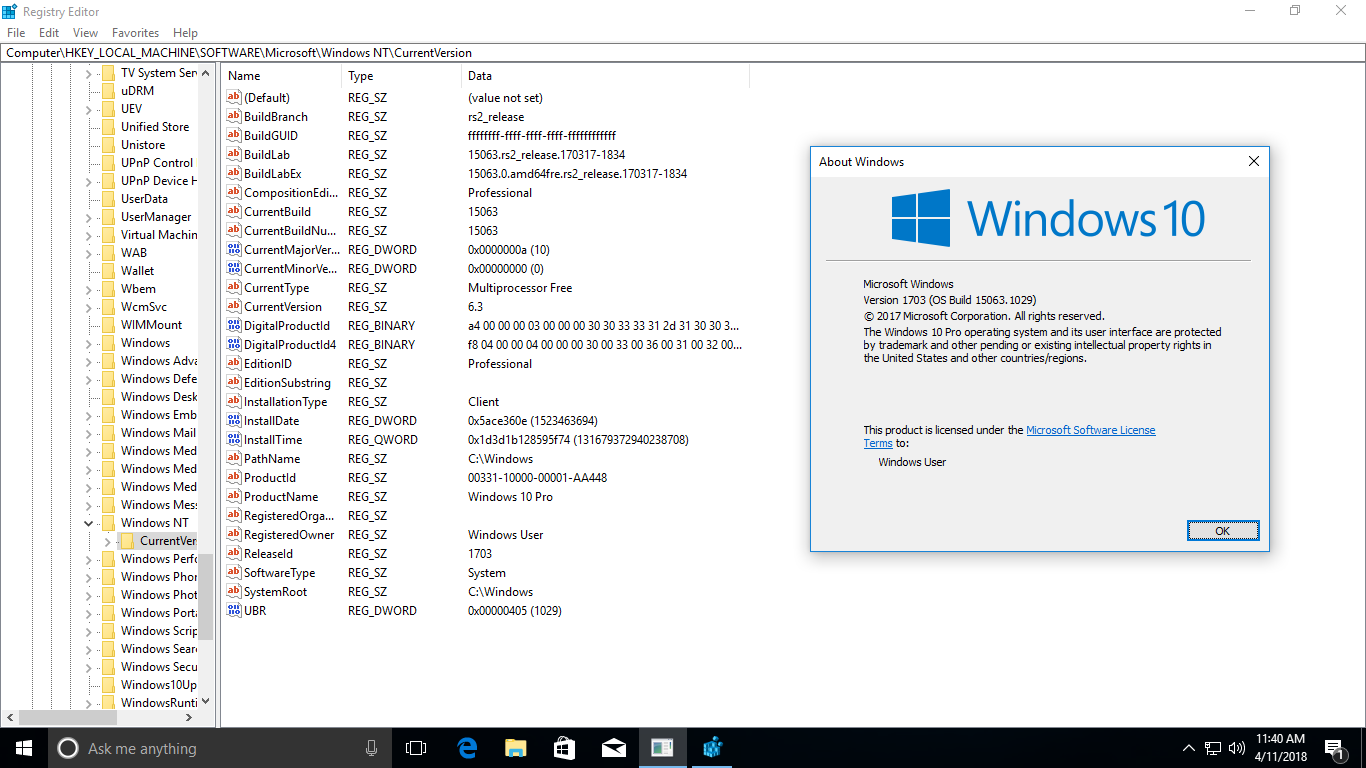Click the tree scroll down arrow
The image size is (1366, 768).
206,701
